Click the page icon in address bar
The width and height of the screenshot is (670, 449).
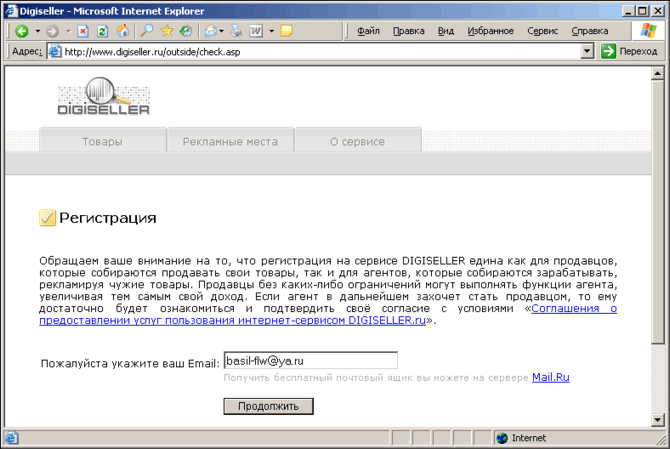[55, 52]
